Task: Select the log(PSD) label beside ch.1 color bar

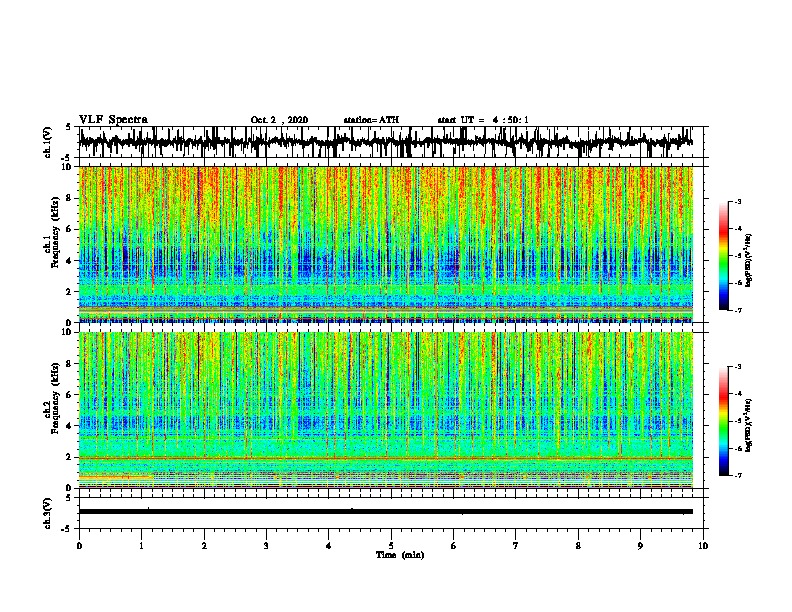Action: [749, 260]
